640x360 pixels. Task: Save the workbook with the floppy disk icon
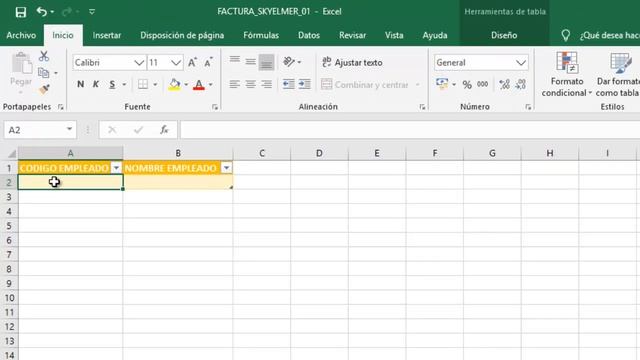[x=20, y=12]
